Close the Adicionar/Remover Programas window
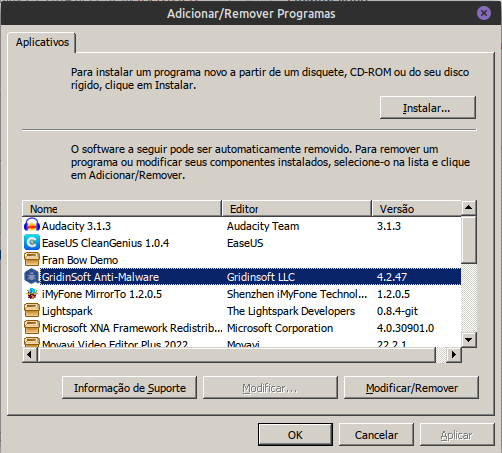Viewport: 502px width, 453px height. (x=484, y=13)
